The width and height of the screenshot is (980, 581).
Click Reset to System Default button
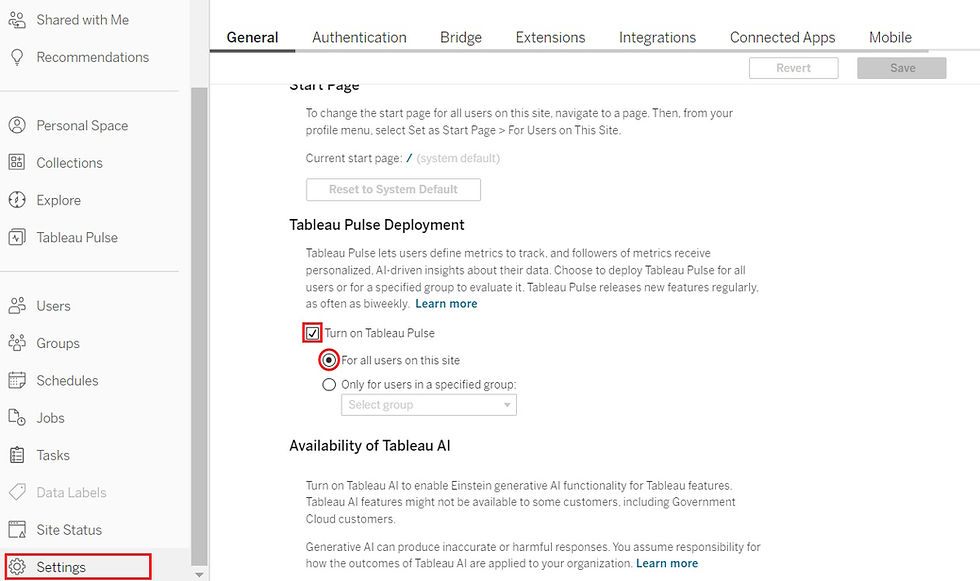(x=393, y=189)
